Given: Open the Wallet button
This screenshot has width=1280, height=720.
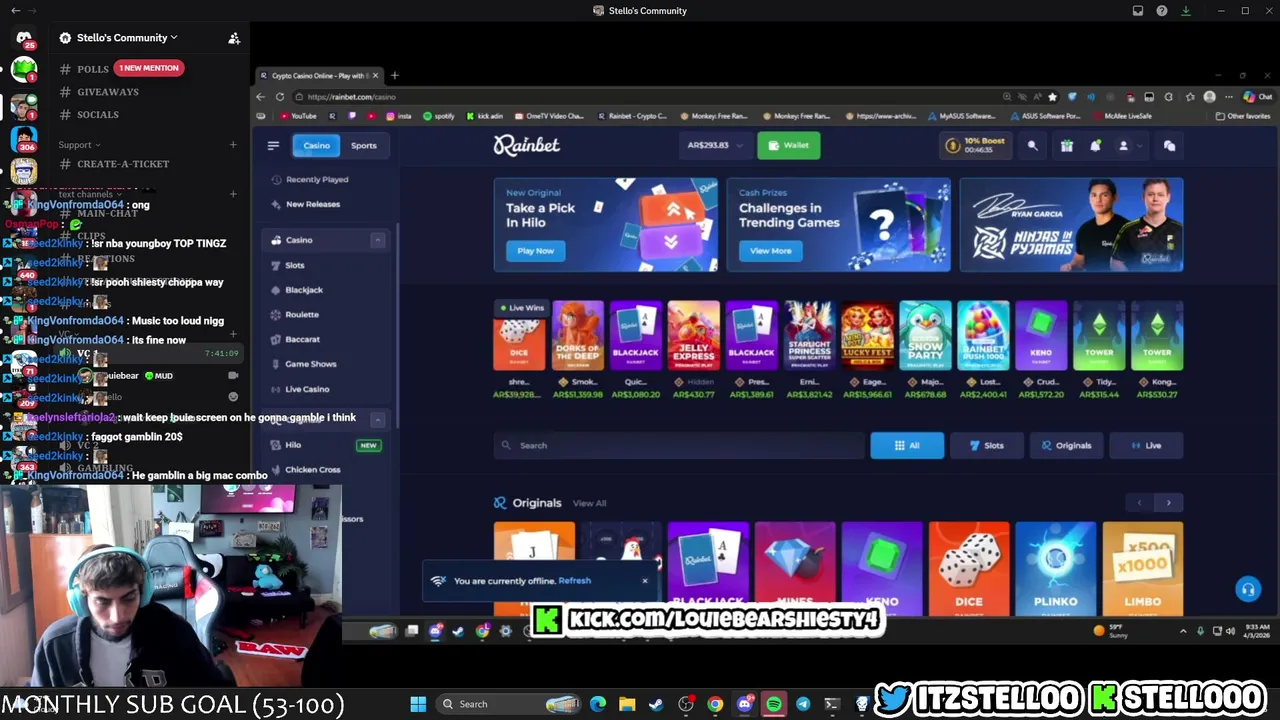Looking at the screenshot, I should pos(788,146).
